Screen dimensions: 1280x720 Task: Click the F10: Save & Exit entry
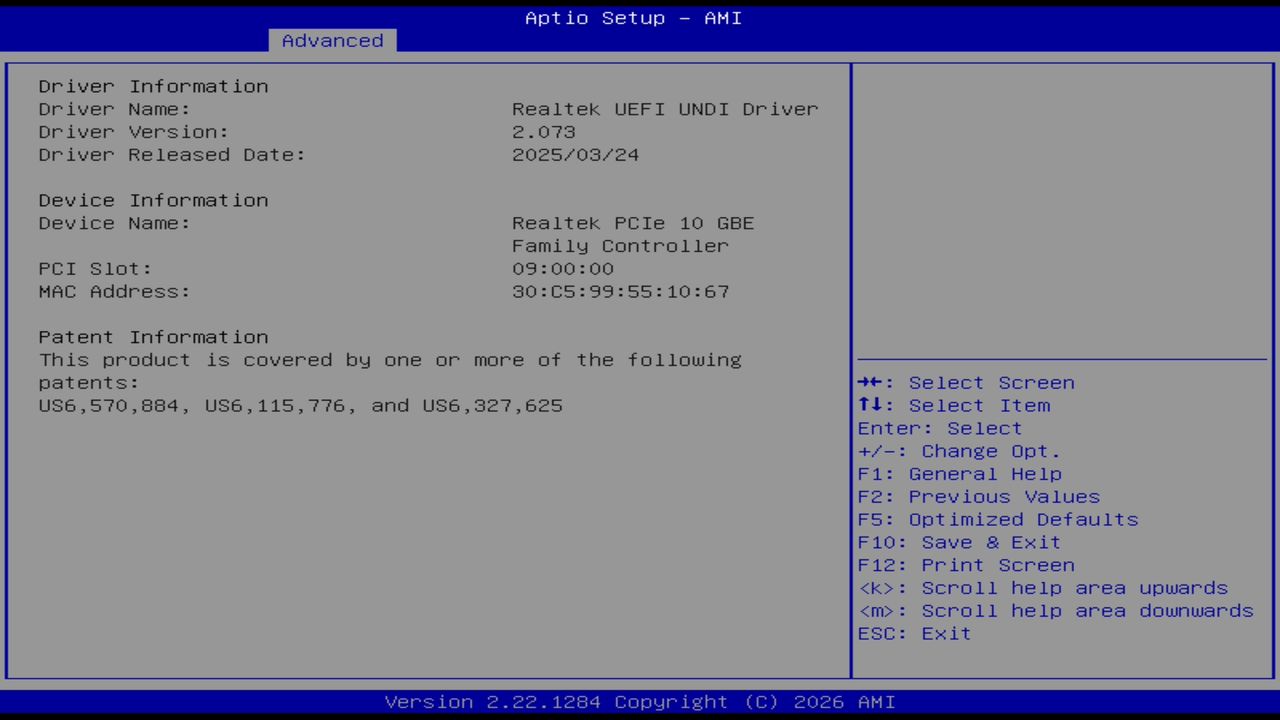960,543
